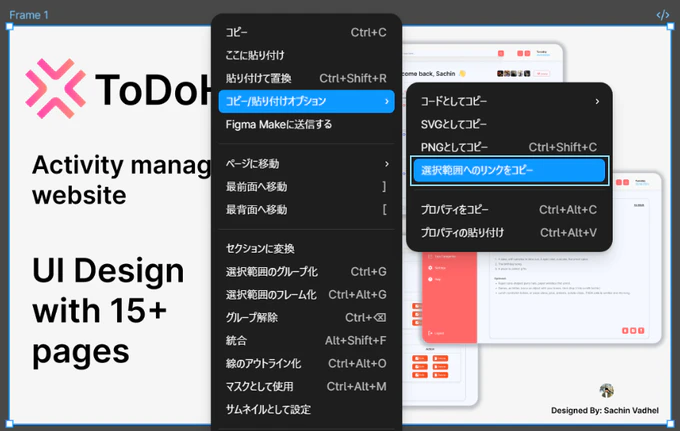The height and width of the screenshot is (431, 680).
Task: Open コピー/貼り付けオプション submenu
Action: (306, 101)
